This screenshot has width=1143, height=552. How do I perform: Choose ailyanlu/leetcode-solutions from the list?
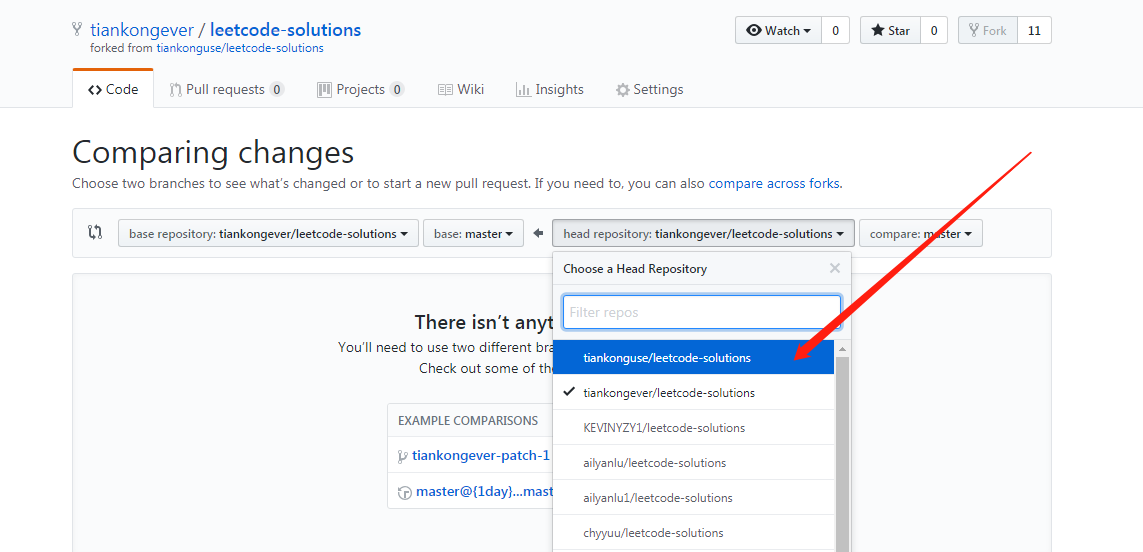coord(693,462)
